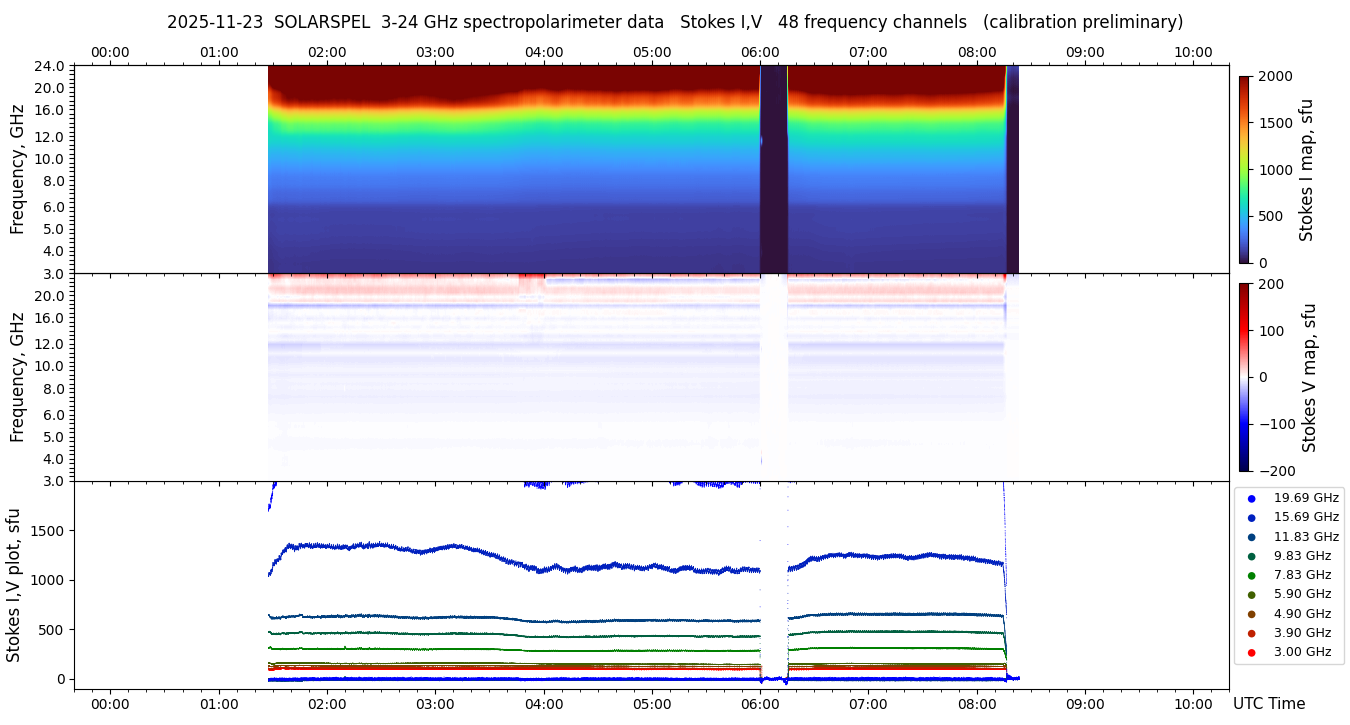Click the Stokes I map colorbar
This screenshot has height=725, width=1350.
pyautogui.click(x=1244, y=169)
